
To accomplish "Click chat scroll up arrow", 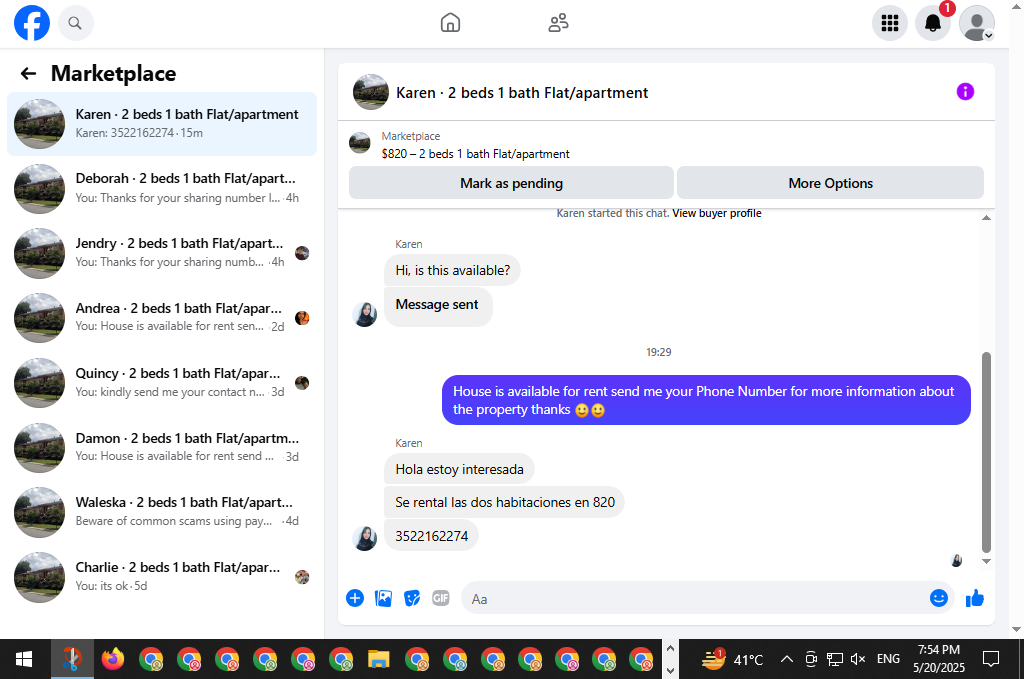I will point(986,217).
